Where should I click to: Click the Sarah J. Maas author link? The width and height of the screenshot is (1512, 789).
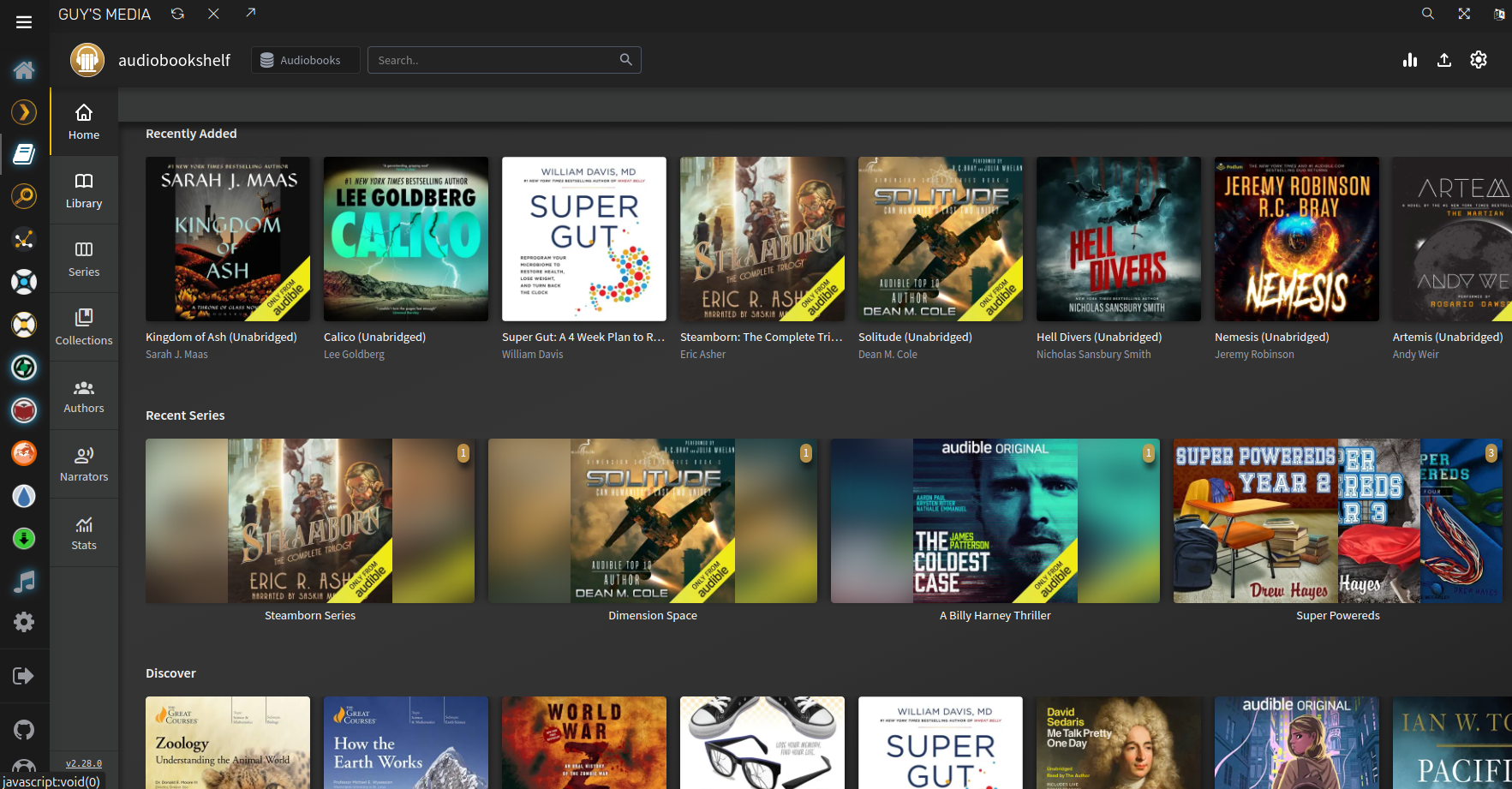click(176, 355)
